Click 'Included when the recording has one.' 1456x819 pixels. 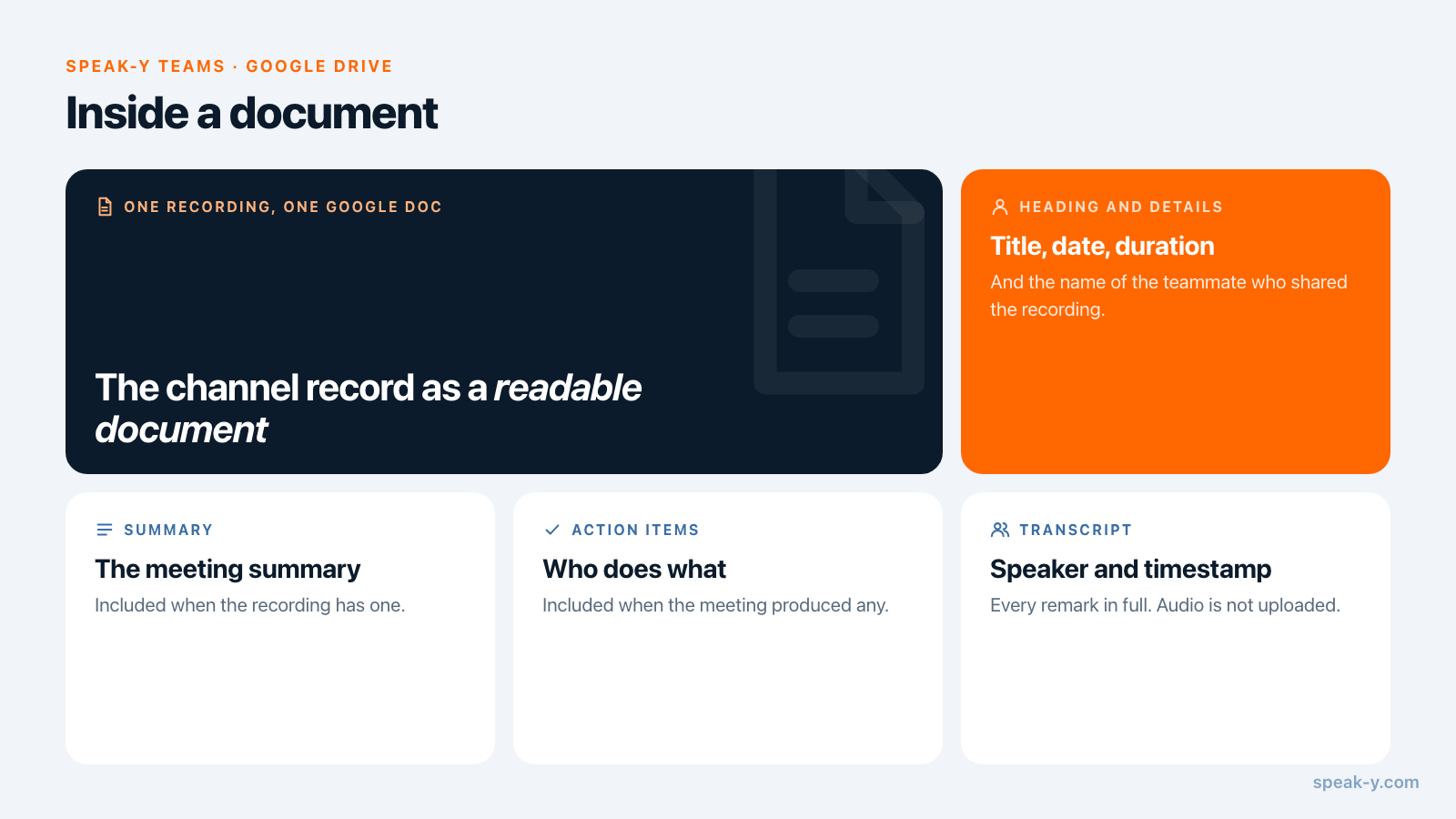click(250, 605)
